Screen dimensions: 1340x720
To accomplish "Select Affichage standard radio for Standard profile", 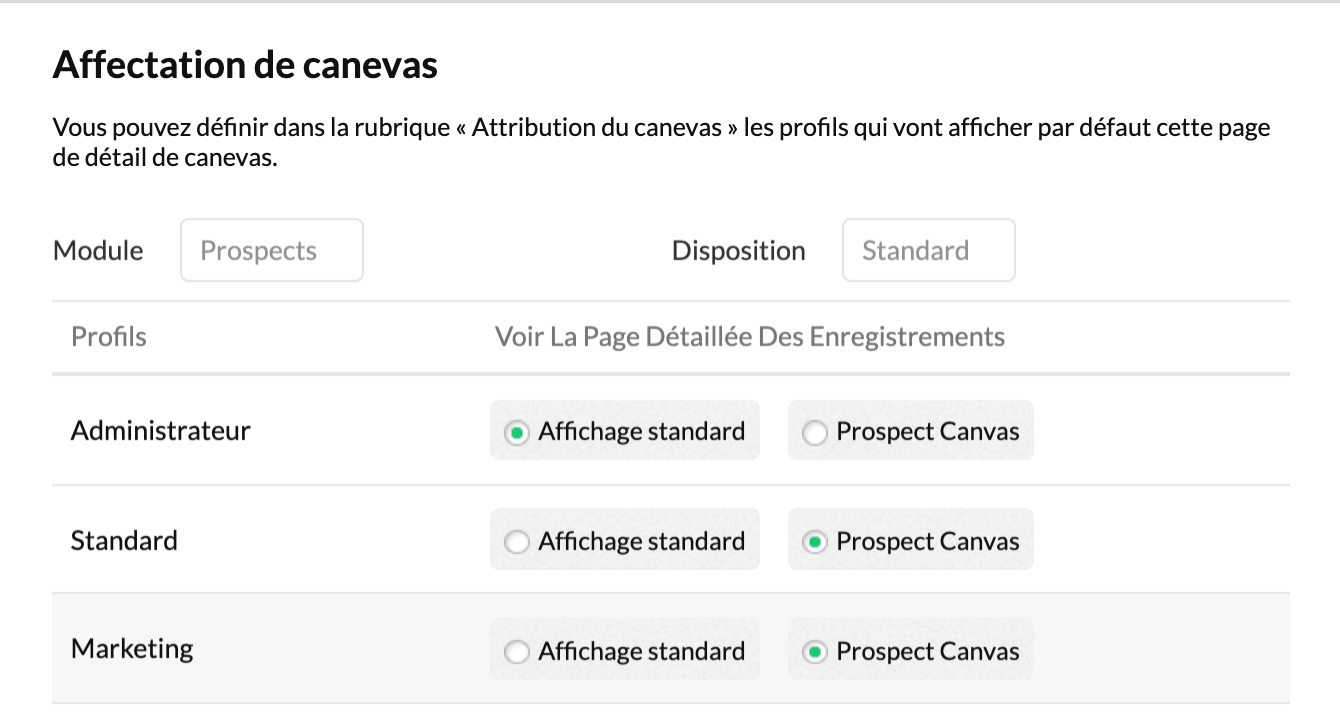I will coord(516,543).
